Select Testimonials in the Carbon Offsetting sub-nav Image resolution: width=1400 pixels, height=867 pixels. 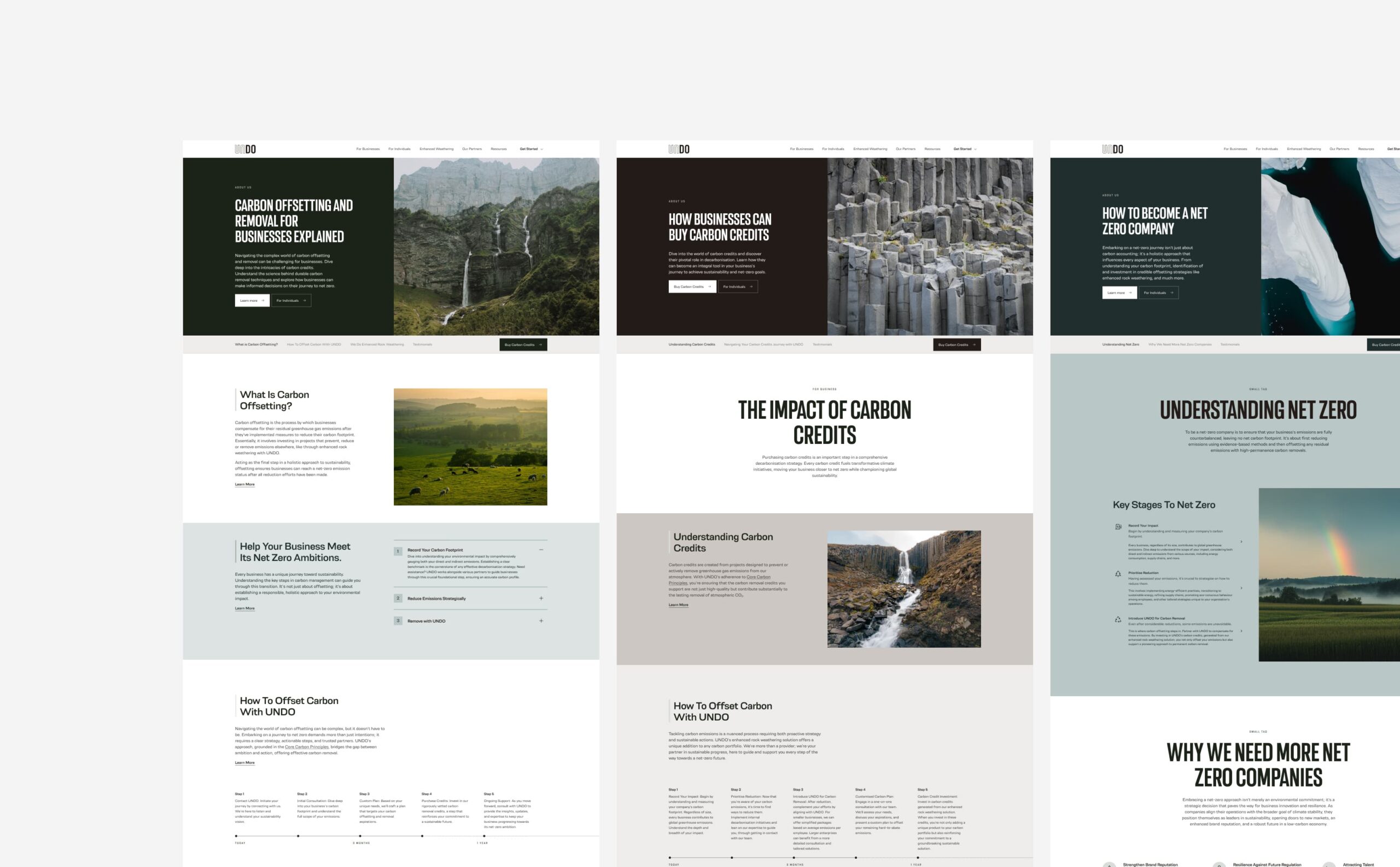(x=422, y=344)
